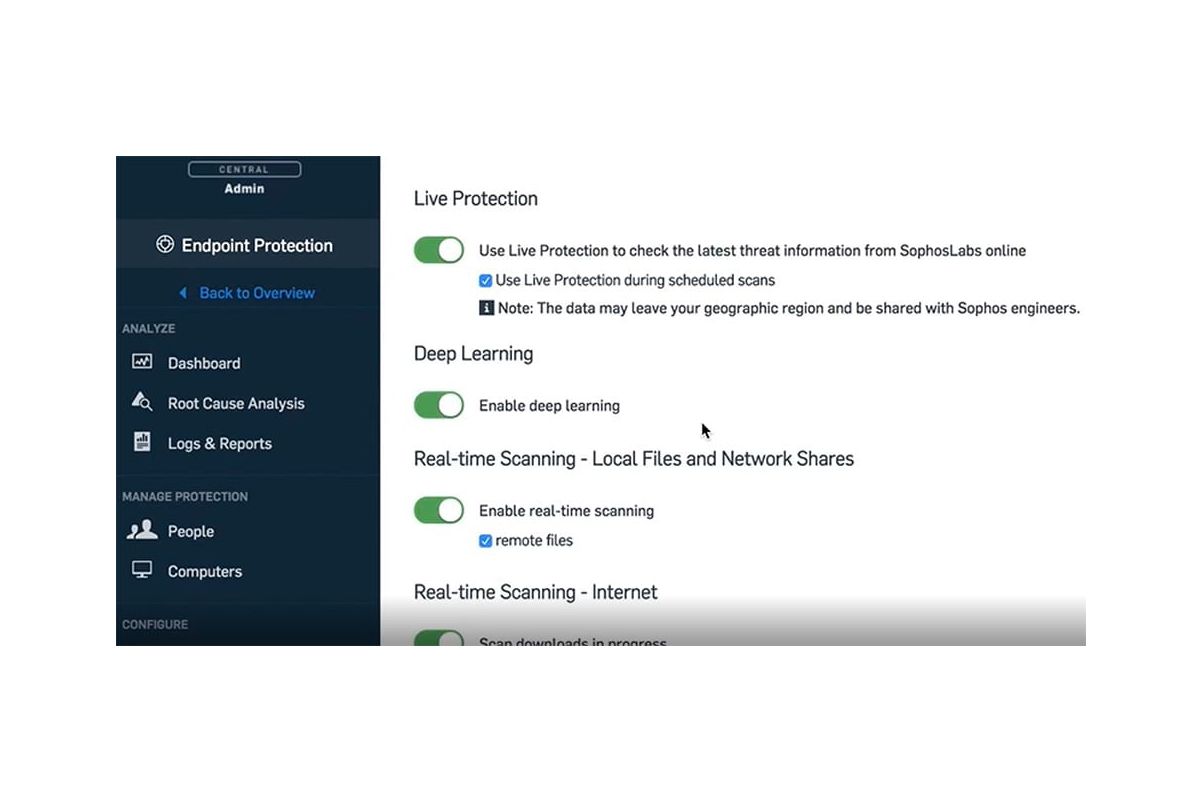Screen dimensions: 1200x800
Task: Click the MANAGE PROTECTION group label
Action: [185, 496]
